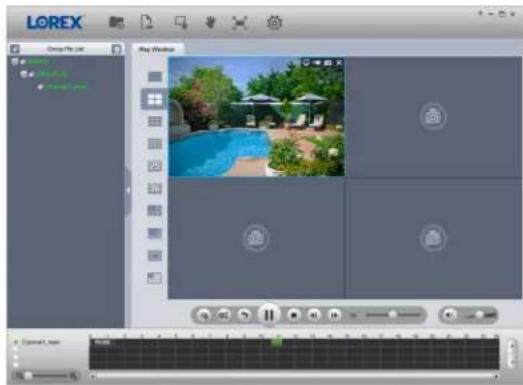Select the 36-view layout icon
This screenshot has height=385, width=523.
(x=154, y=188)
